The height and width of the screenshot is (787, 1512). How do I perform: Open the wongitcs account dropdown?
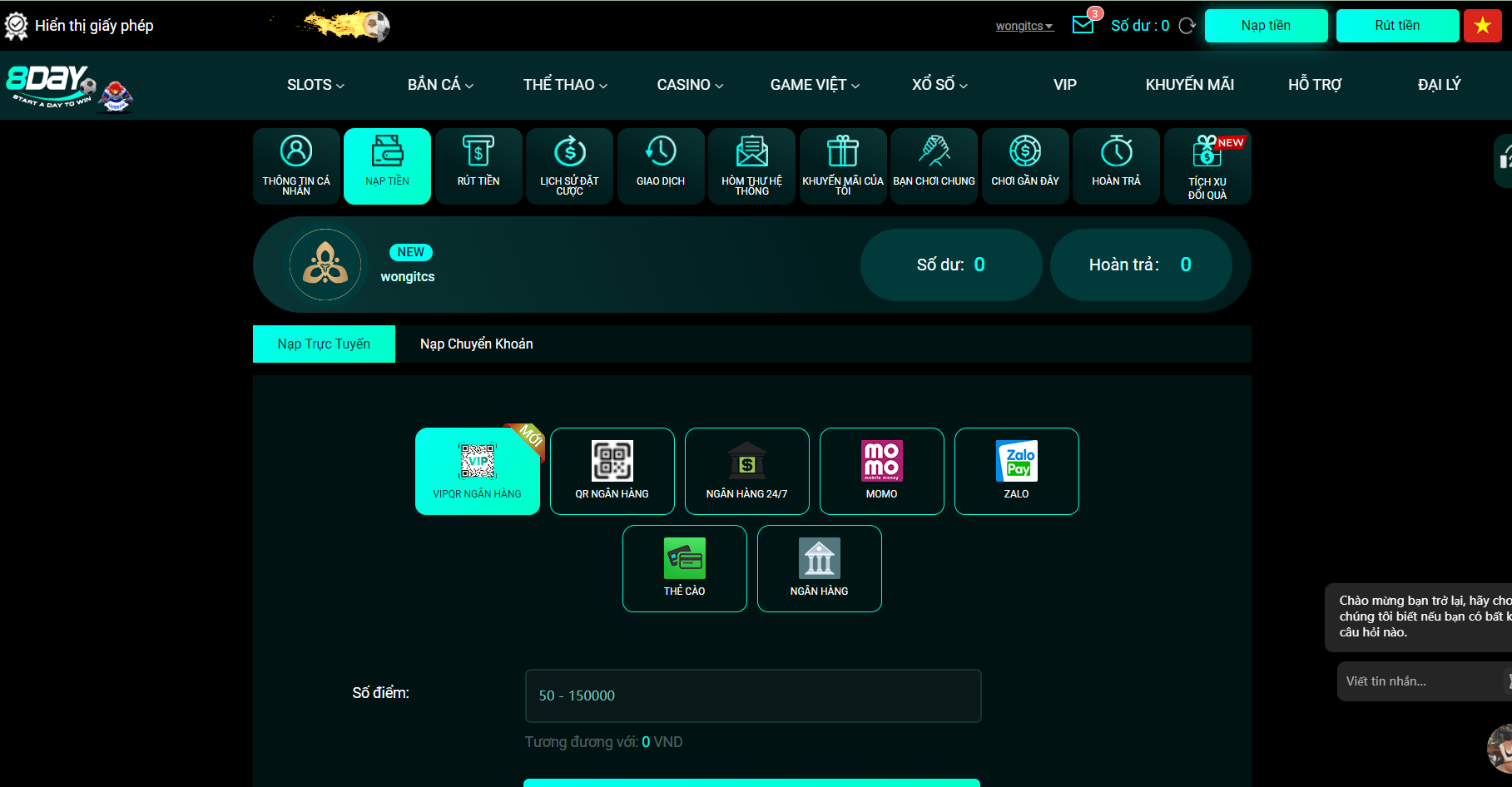click(x=1024, y=26)
